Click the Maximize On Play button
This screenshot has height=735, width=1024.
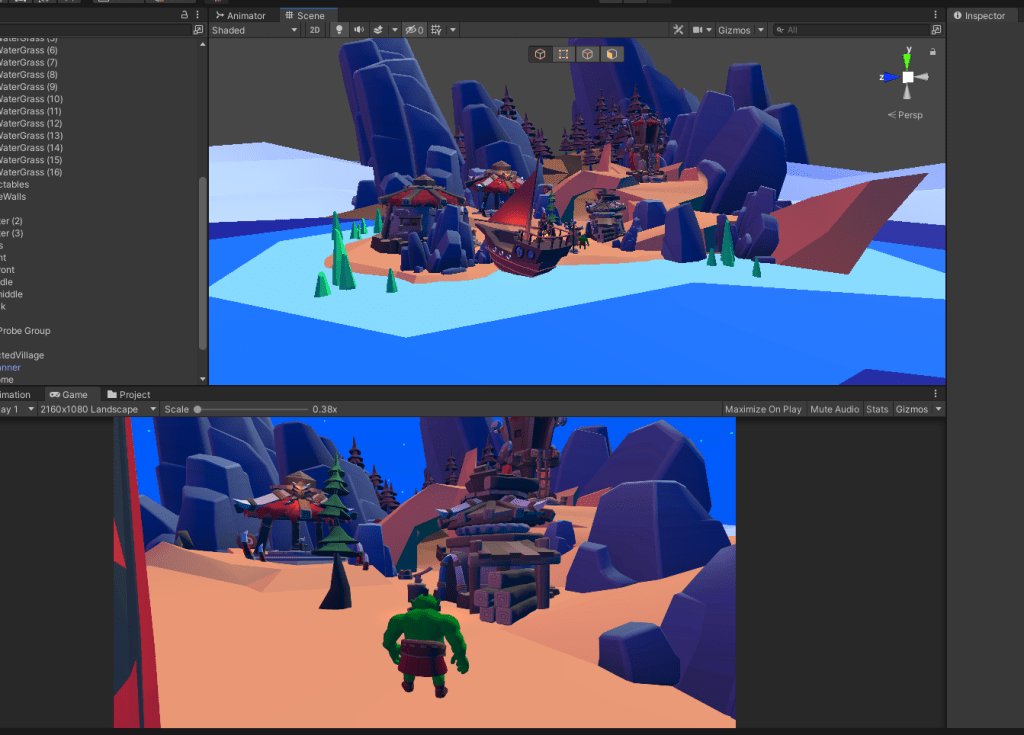tap(763, 409)
